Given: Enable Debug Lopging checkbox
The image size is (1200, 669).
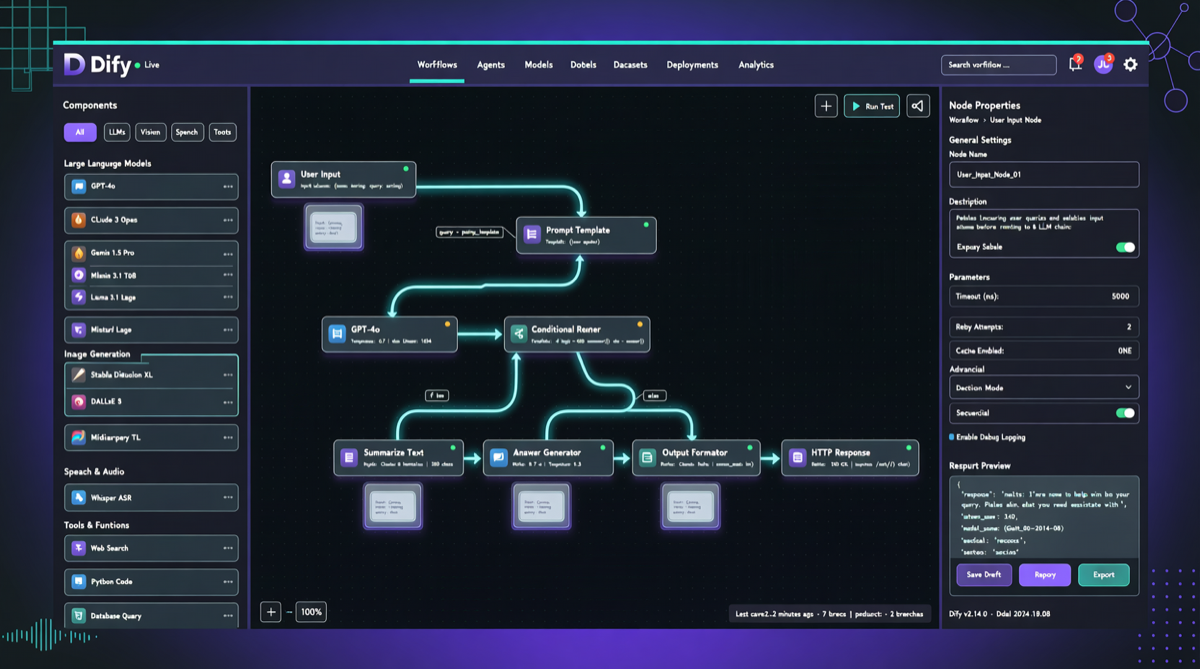Looking at the screenshot, I should [x=952, y=437].
